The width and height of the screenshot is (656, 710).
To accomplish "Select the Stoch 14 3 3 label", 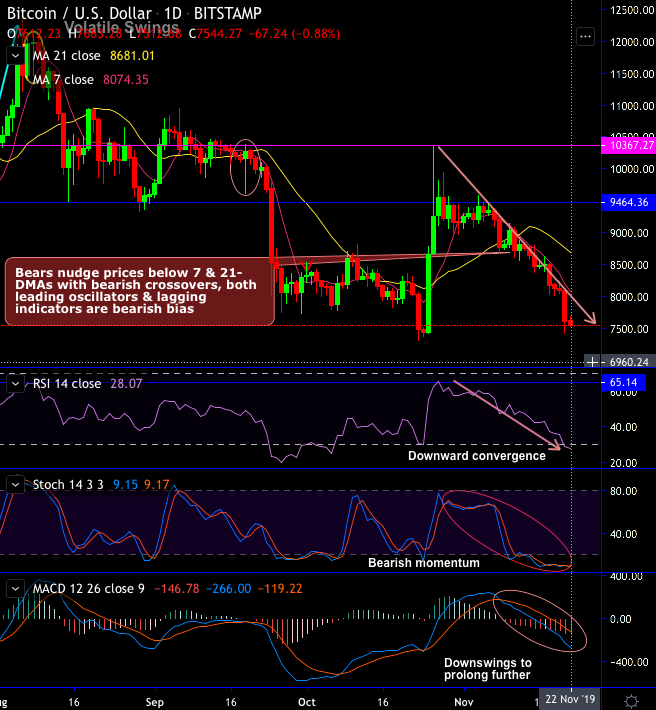I will click(68, 485).
